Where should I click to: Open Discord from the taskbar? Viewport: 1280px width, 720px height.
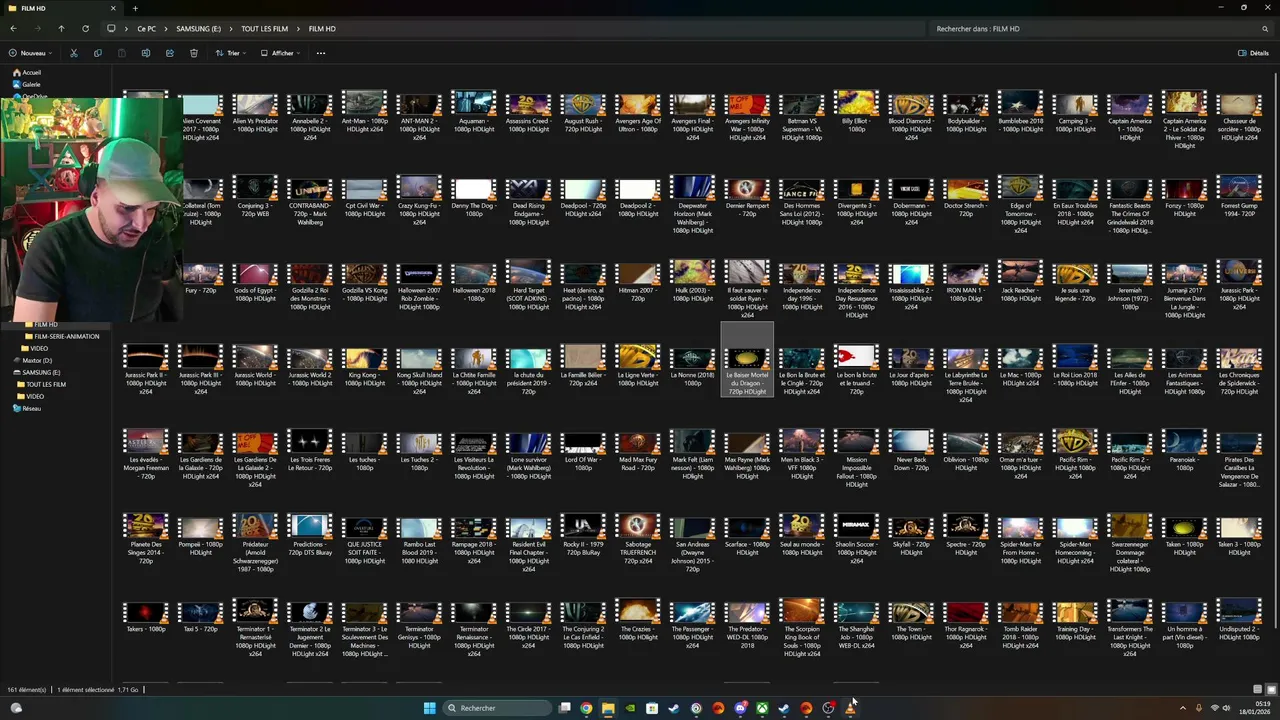pos(740,708)
